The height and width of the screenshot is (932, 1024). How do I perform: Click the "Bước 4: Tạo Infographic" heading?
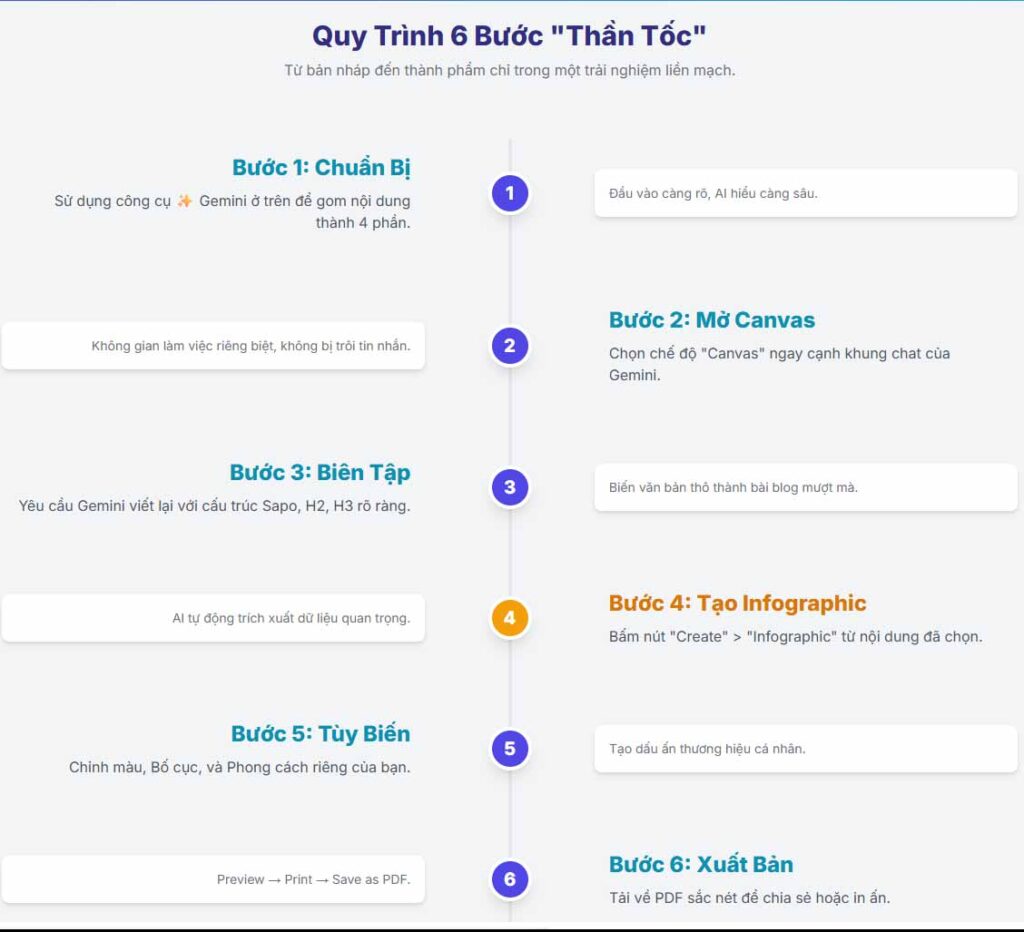pyautogui.click(x=737, y=603)
